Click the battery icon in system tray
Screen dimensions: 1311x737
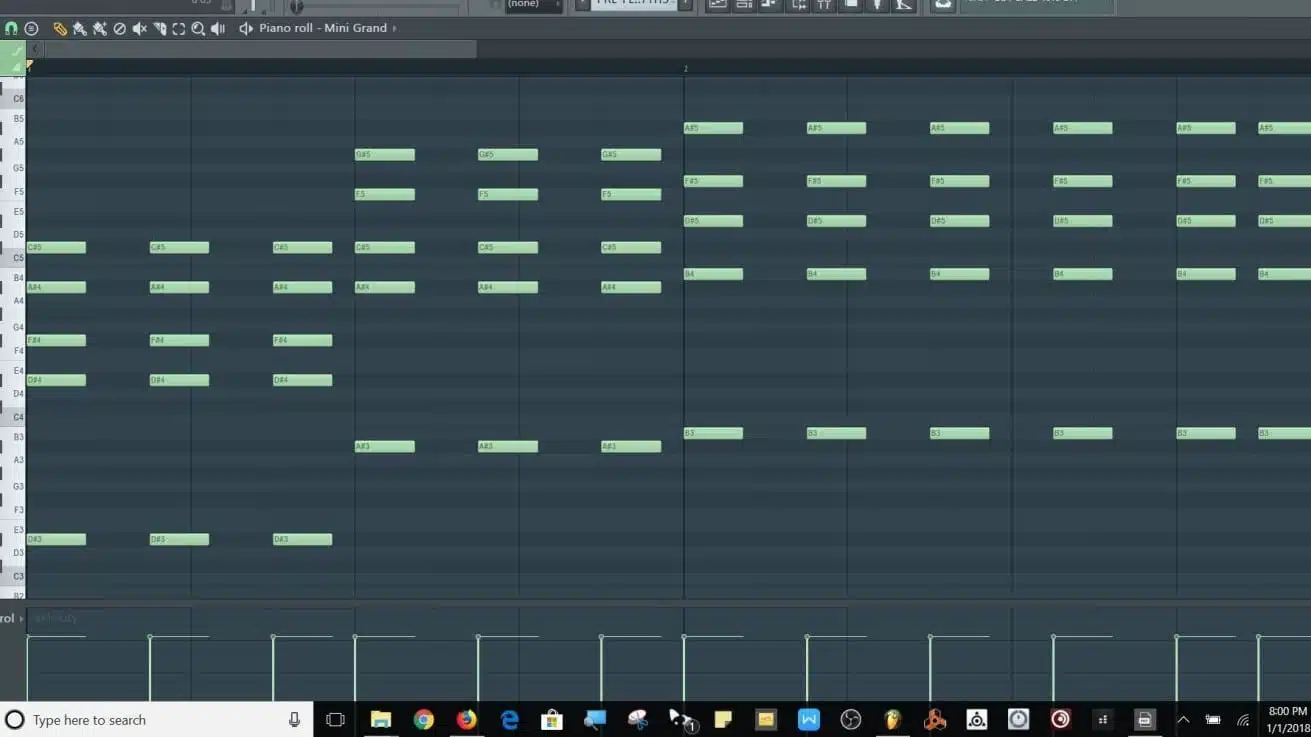click(x=1213, y=720)
